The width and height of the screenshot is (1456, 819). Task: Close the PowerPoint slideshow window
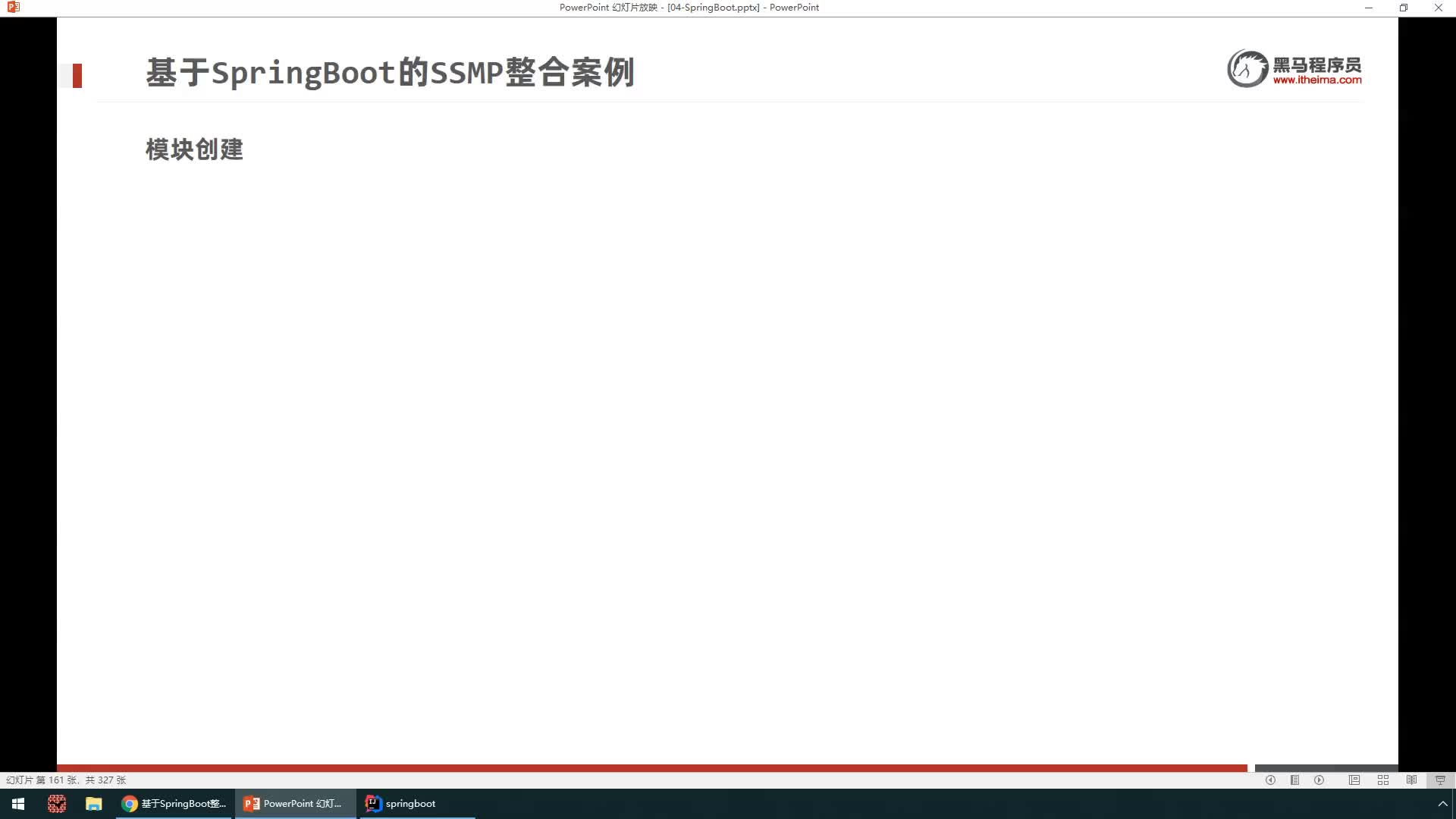tap(1439, 8)
